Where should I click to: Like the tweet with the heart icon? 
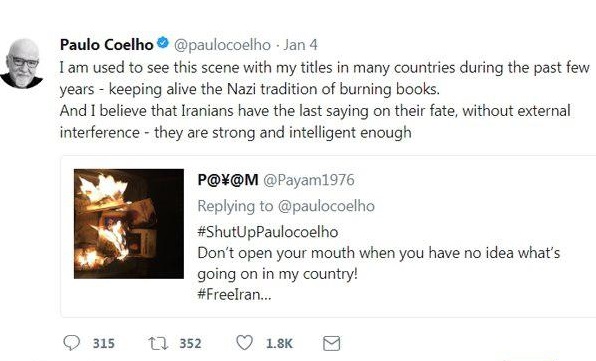point(244,343)
